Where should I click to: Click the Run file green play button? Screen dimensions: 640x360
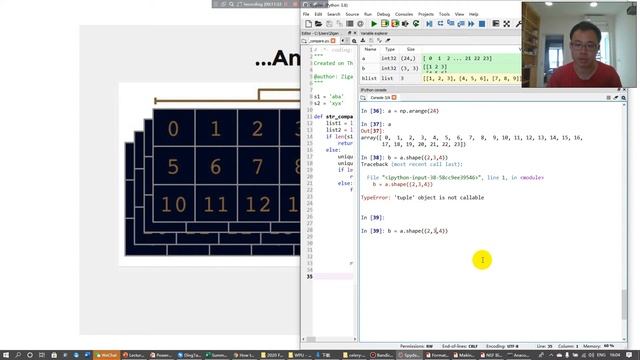tap(373, 24)
